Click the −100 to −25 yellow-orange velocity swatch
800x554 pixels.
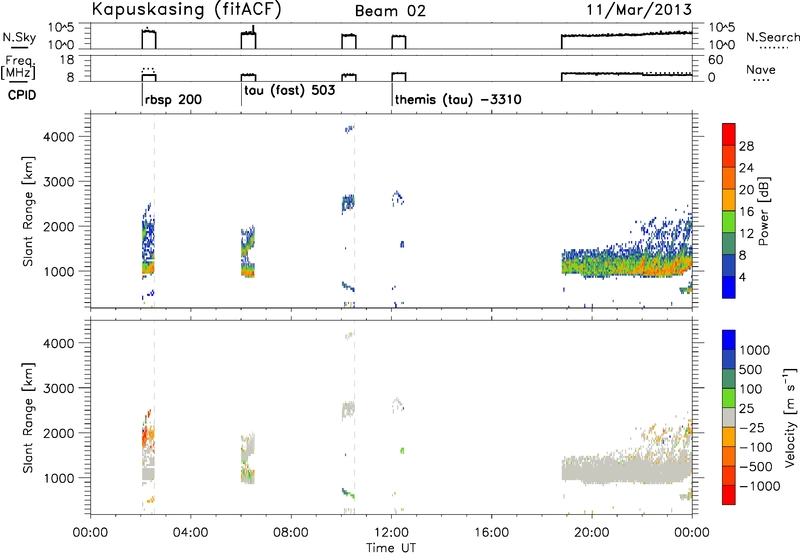click(x=729, y=437)
